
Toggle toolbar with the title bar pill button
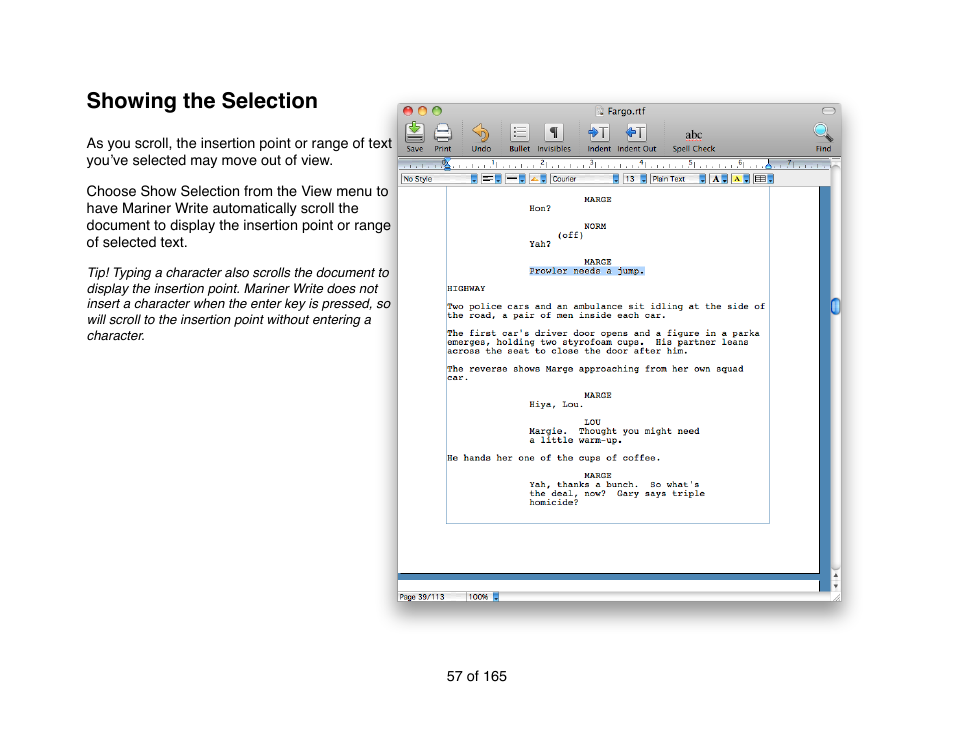[828, 111]
